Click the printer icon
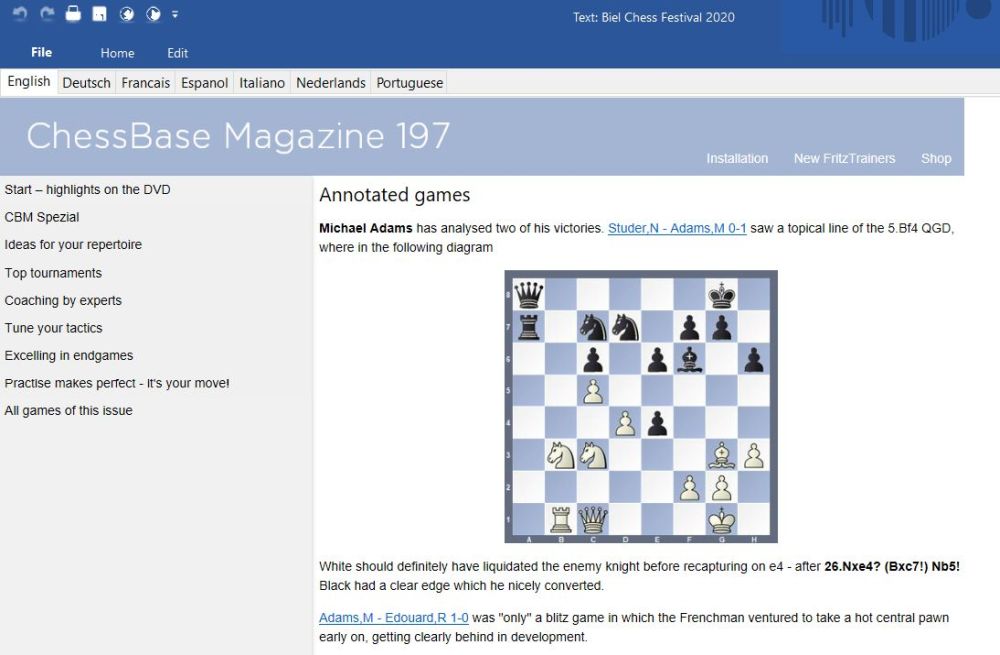The width and height of the screenshot is (1000, 655). tap(73, 14)
